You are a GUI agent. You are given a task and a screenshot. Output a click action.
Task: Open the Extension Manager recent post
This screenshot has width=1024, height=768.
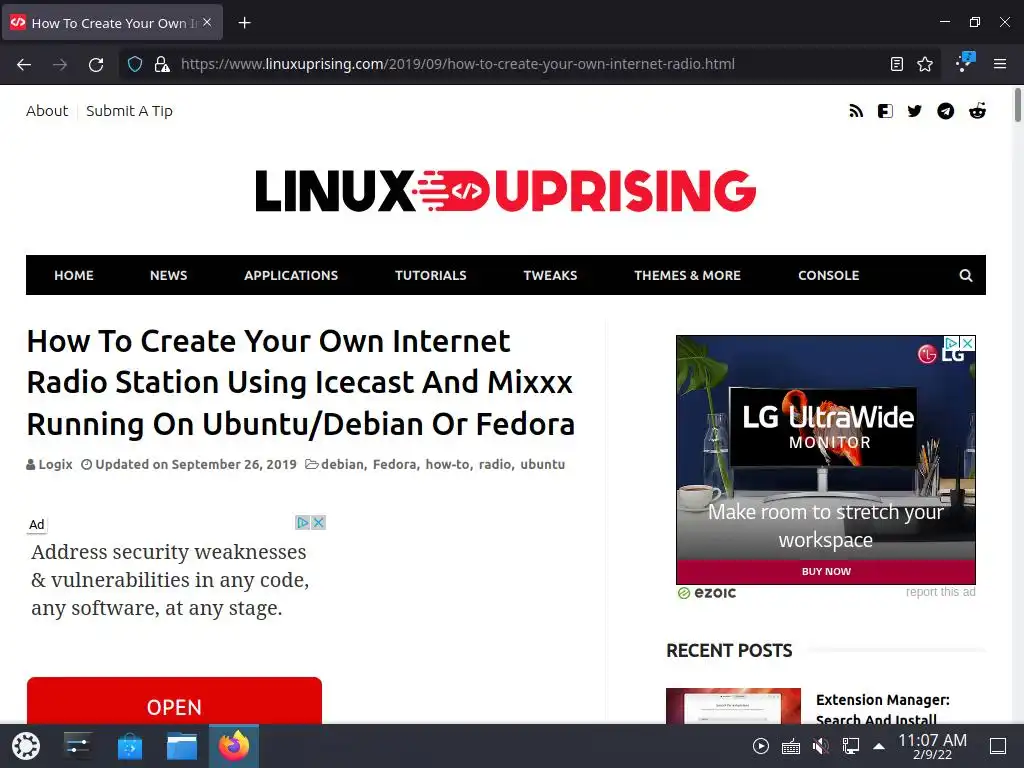click(883, 709)
